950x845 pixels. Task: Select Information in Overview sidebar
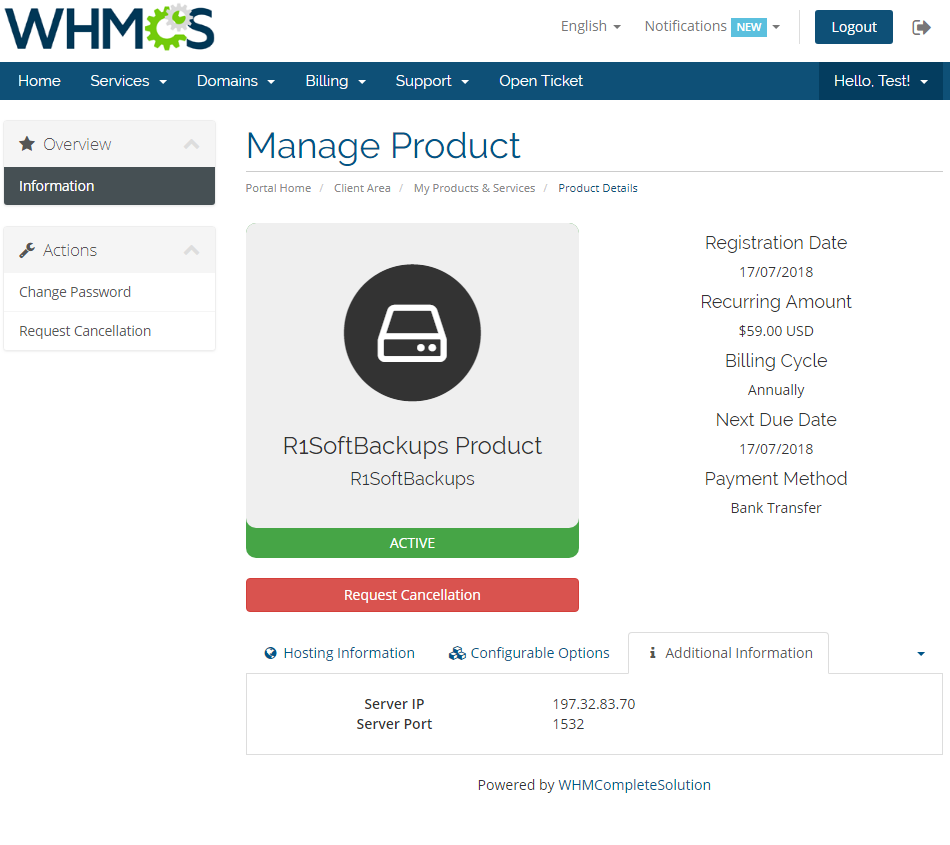[x=109, y=186]
